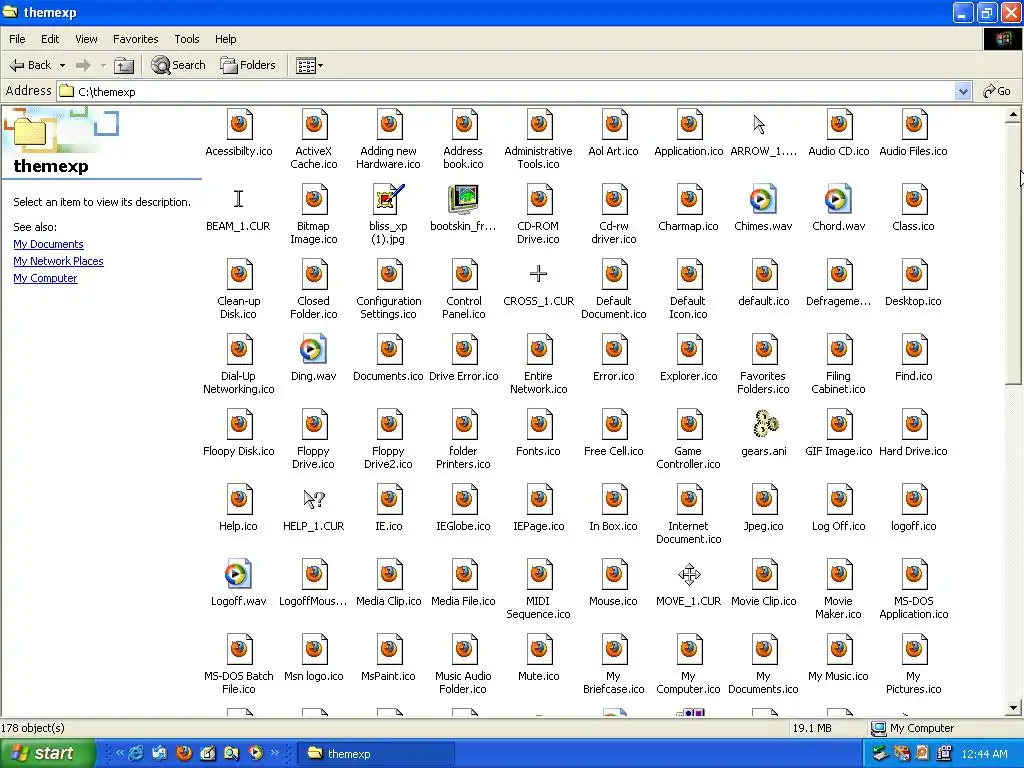Open the Forward history dropdown arrow
Viewport: 1024px width, 768px height.
click(103, 65)
